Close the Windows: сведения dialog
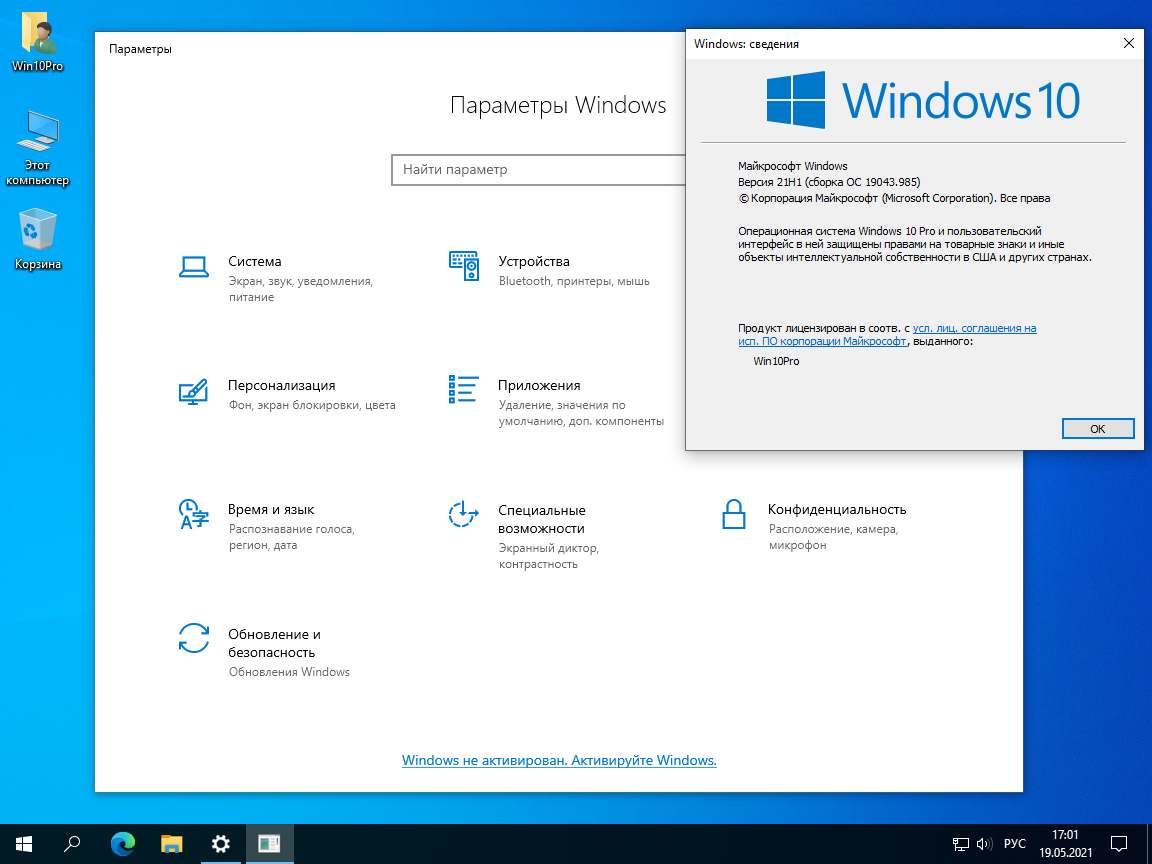The width and height of the screenshot is (1152, 864). 1128,43
